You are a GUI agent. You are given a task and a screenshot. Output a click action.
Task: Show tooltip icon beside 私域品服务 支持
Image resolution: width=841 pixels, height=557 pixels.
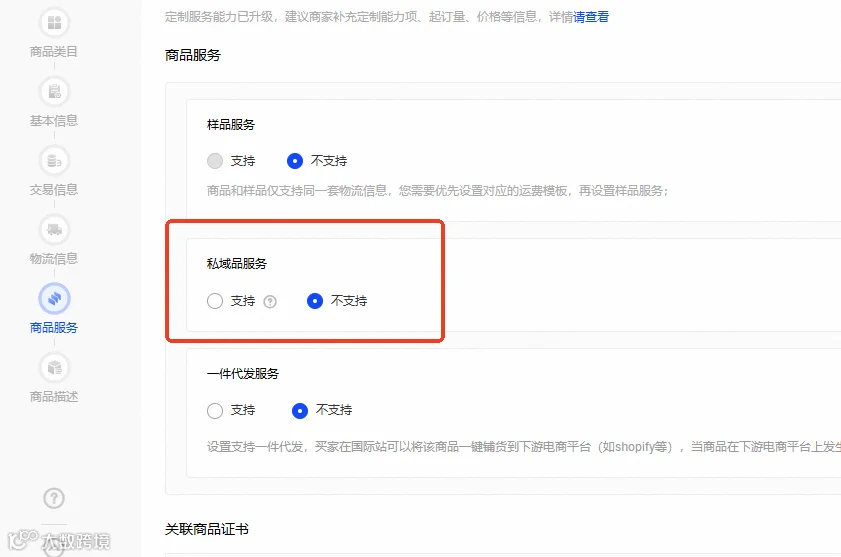click(x=270, y=302)
